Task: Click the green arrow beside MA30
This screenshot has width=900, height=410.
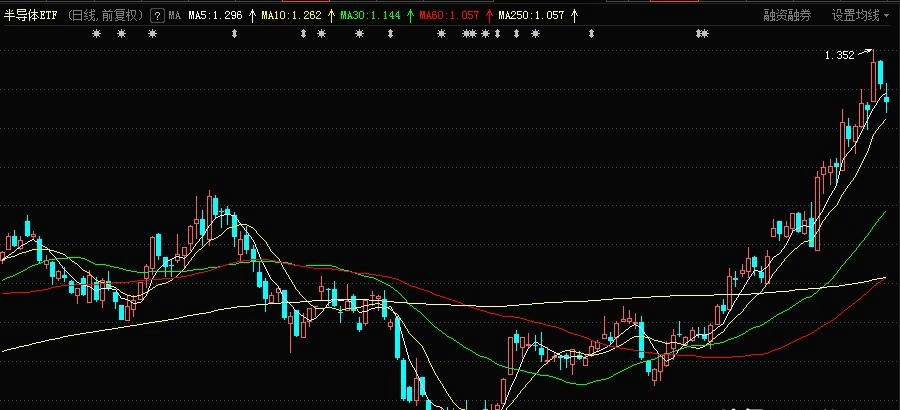Action: click(x=410, y=16)
